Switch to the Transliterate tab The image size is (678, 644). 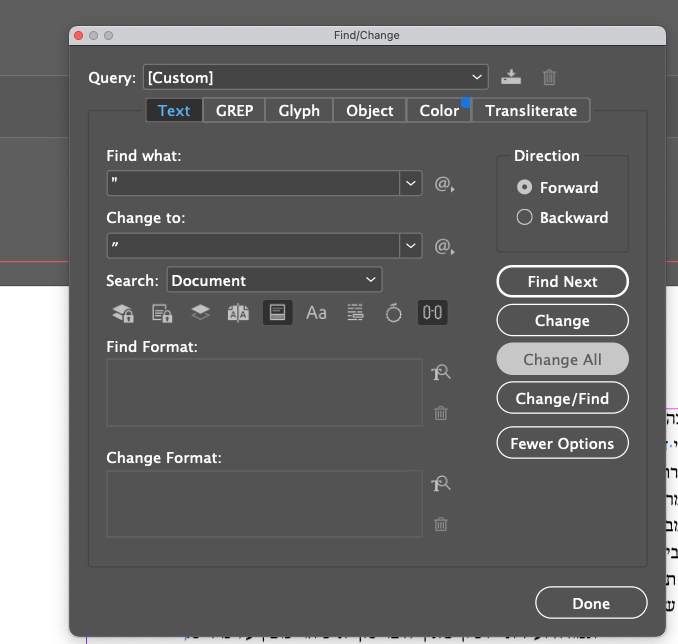tap(531, 111)
